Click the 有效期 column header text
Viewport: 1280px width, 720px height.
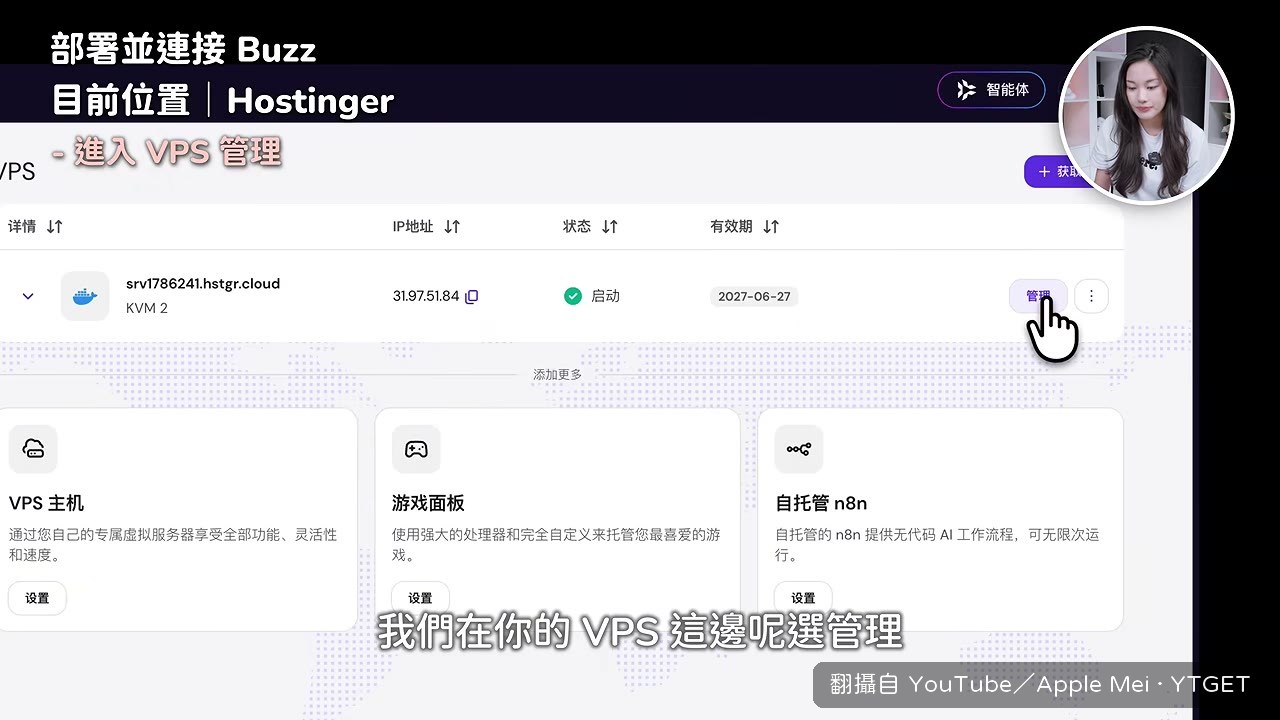coord(731,227)
